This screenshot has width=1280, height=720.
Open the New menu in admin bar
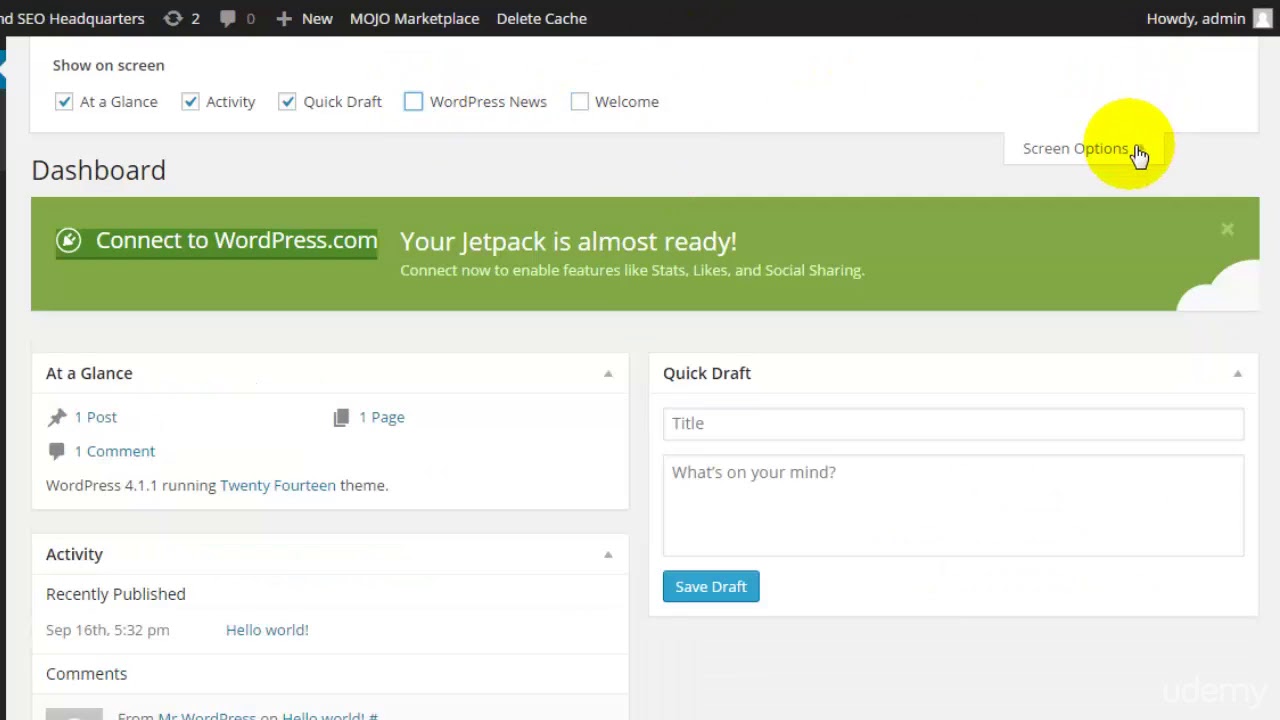pos(305,18)
